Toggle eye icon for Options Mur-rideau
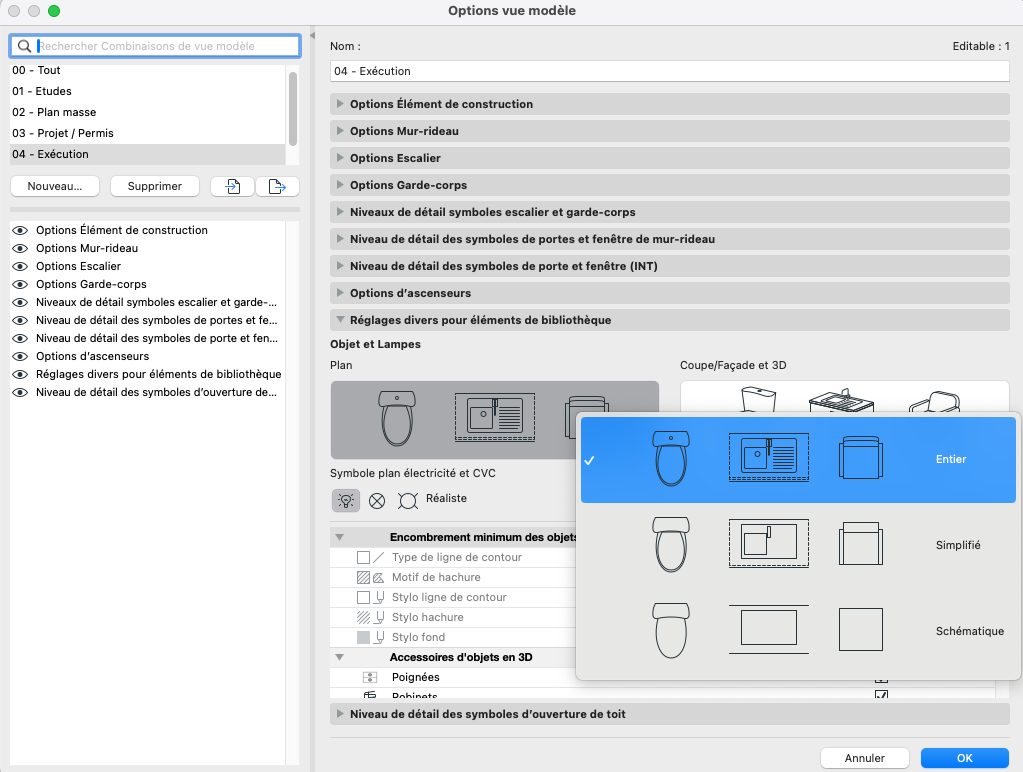1023x772 pixels. point(20,249)
